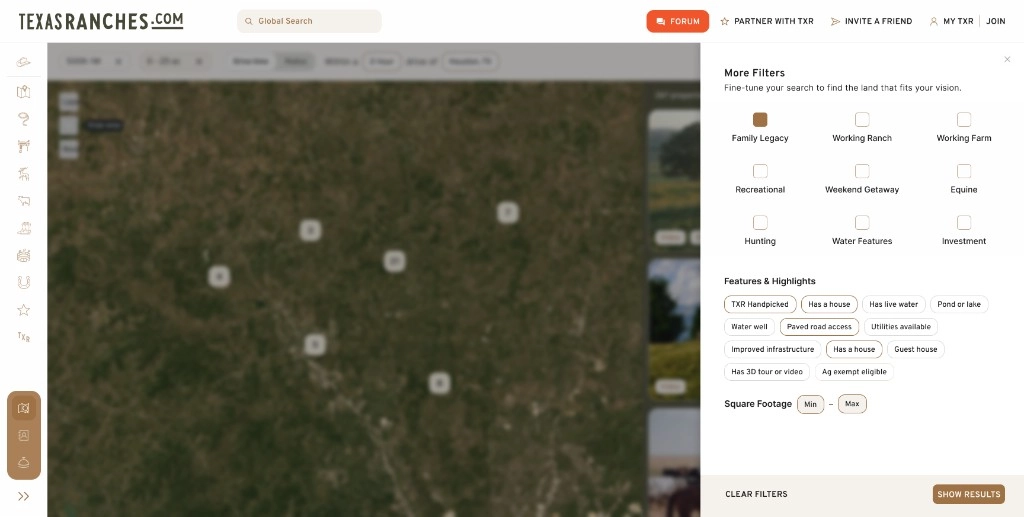Screen dimensions: 1024x517
Task: Open the ranch gate sidebar icon
Action: click(x=24, y=146)
